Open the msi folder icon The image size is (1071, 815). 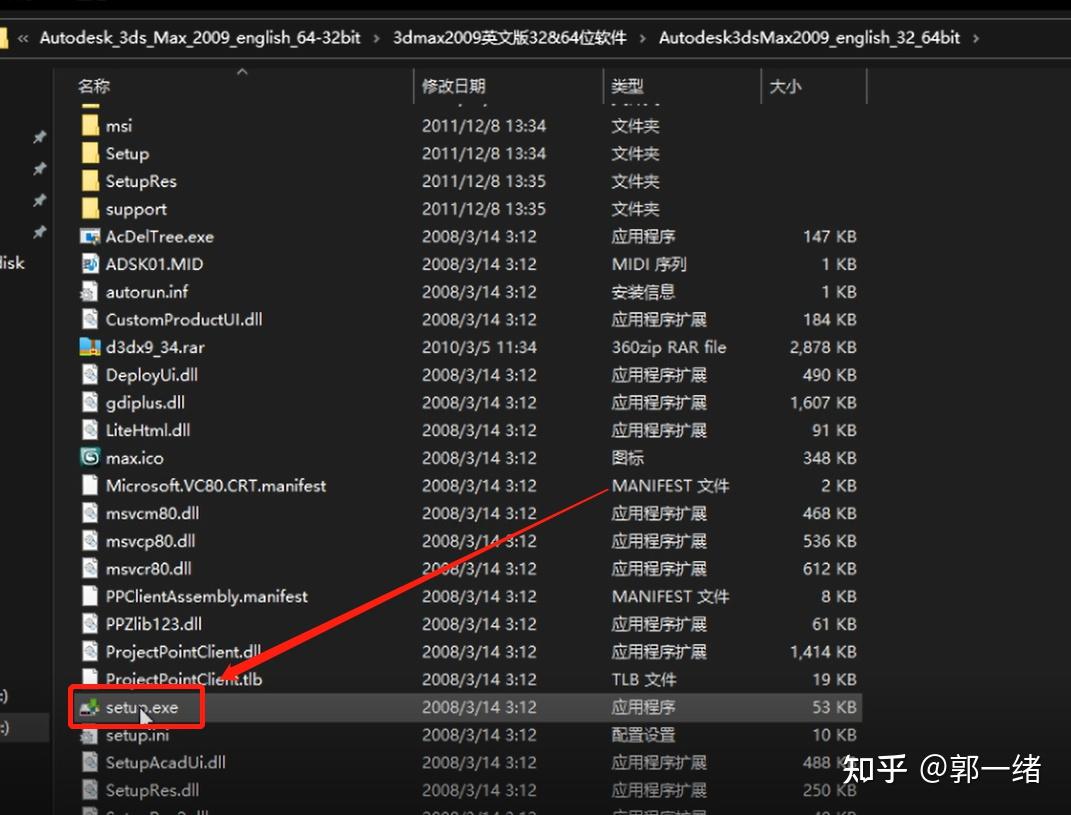[x=89, y=126]
